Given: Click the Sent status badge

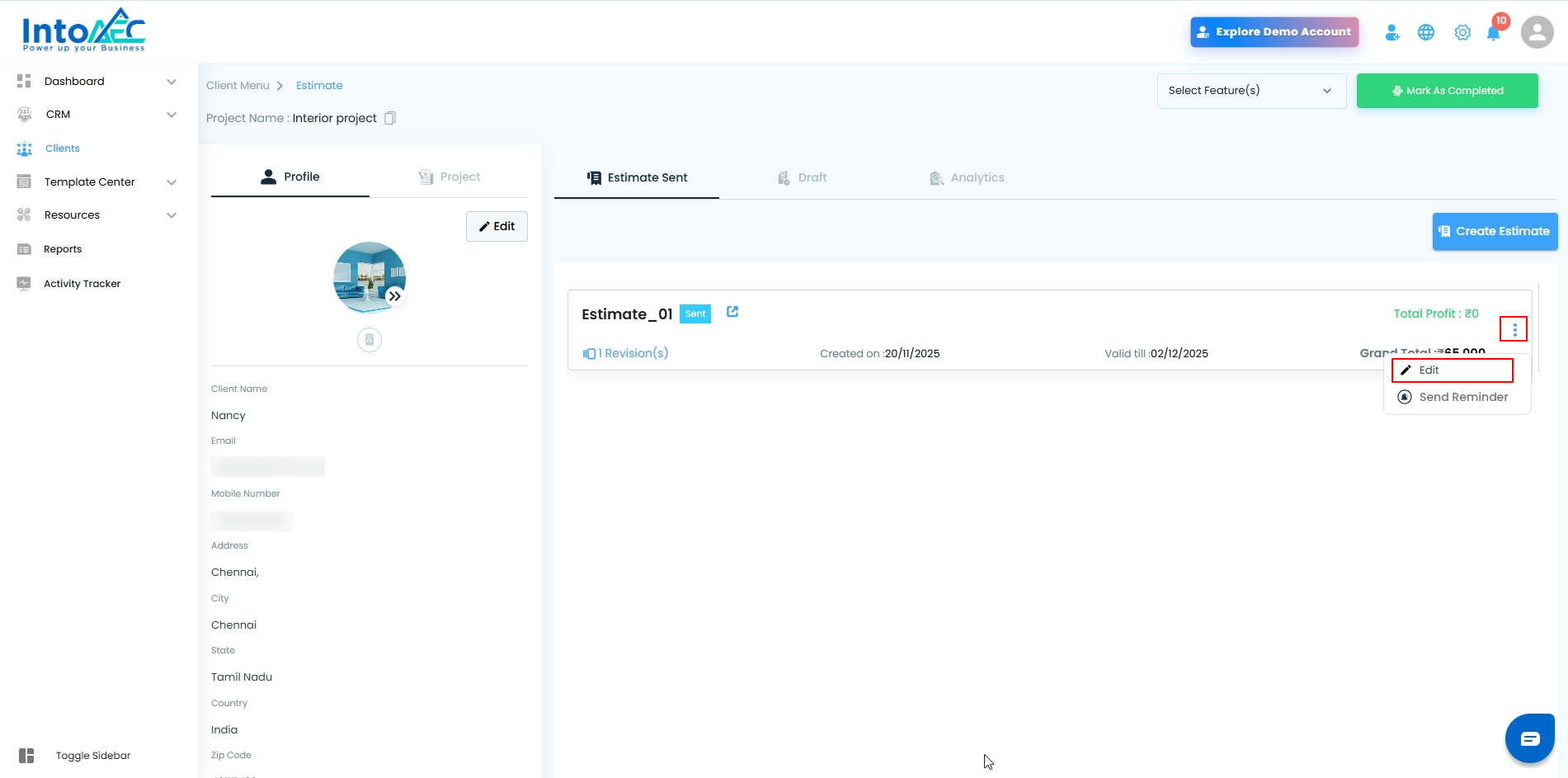Looking at the screenshot, I should 695,314.
